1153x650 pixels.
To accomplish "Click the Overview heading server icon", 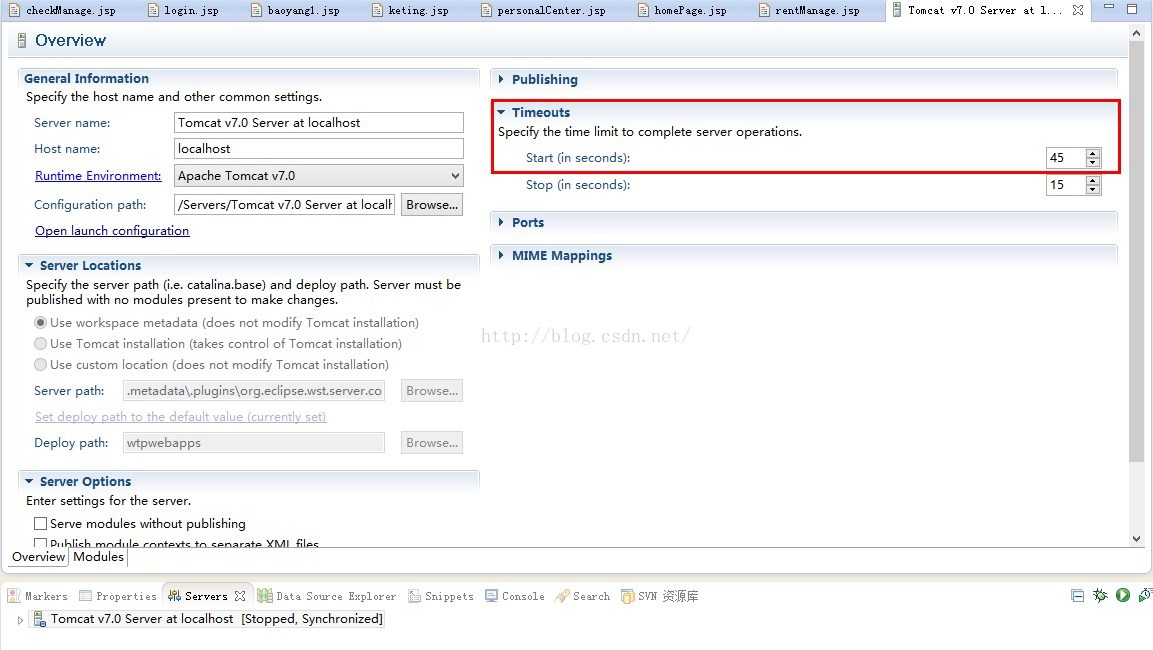I will tap(22, 40).
